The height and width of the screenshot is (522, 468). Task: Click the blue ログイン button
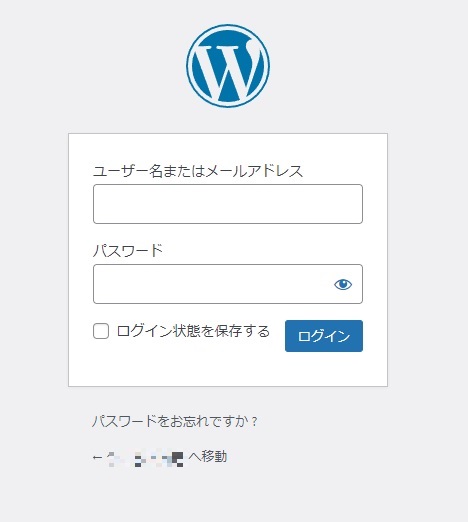pos(324,336)
